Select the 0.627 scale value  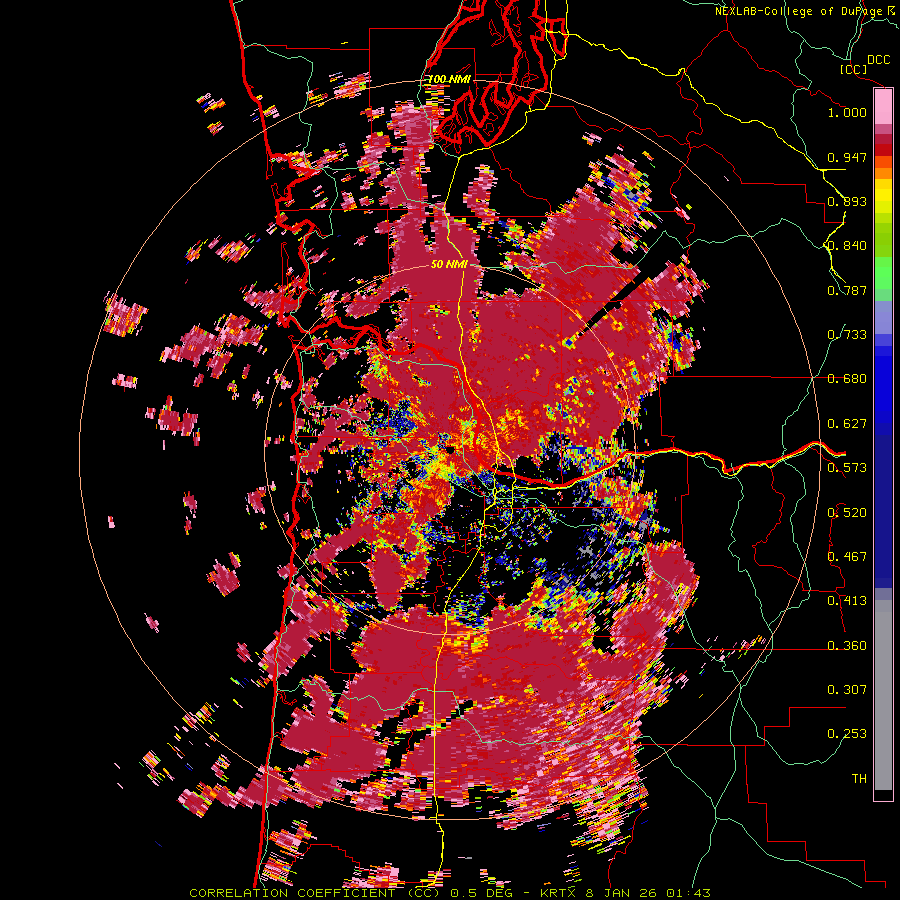tap(847, 424)
